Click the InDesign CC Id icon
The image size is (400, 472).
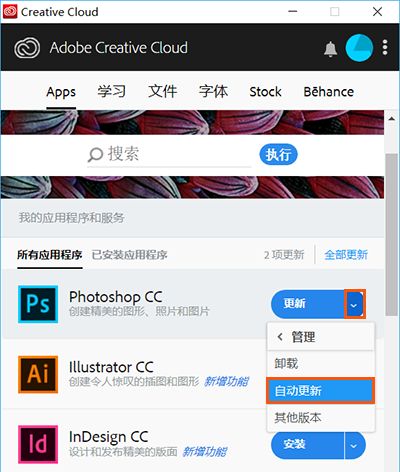pos(38,444)
